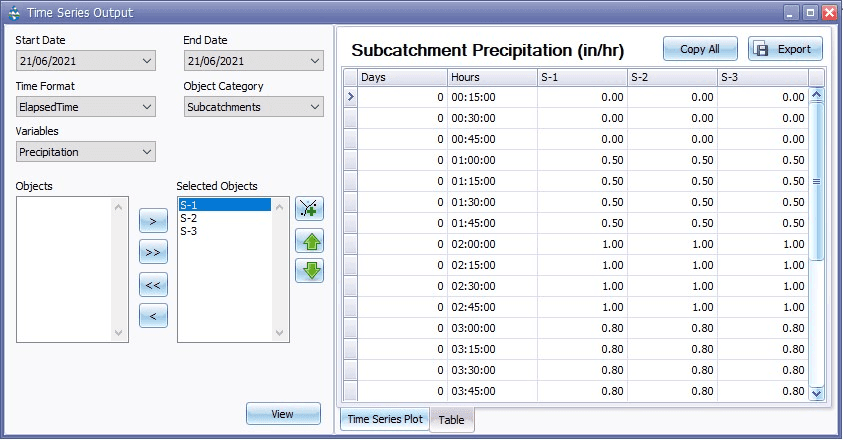Click the Export button with disk icon

pos(785,49)
